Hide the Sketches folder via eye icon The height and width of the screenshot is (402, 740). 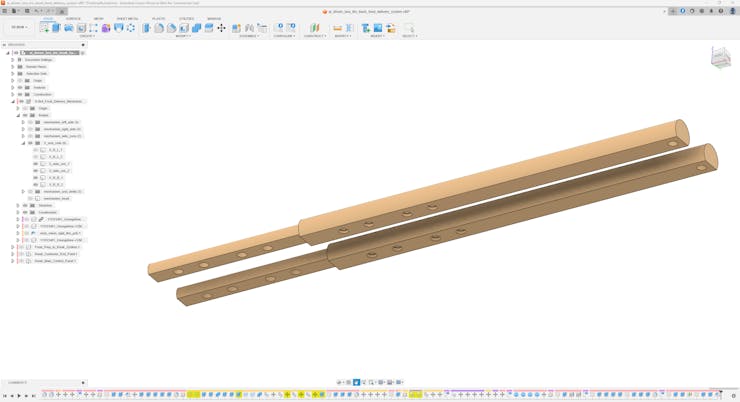(x=25, y=206)
